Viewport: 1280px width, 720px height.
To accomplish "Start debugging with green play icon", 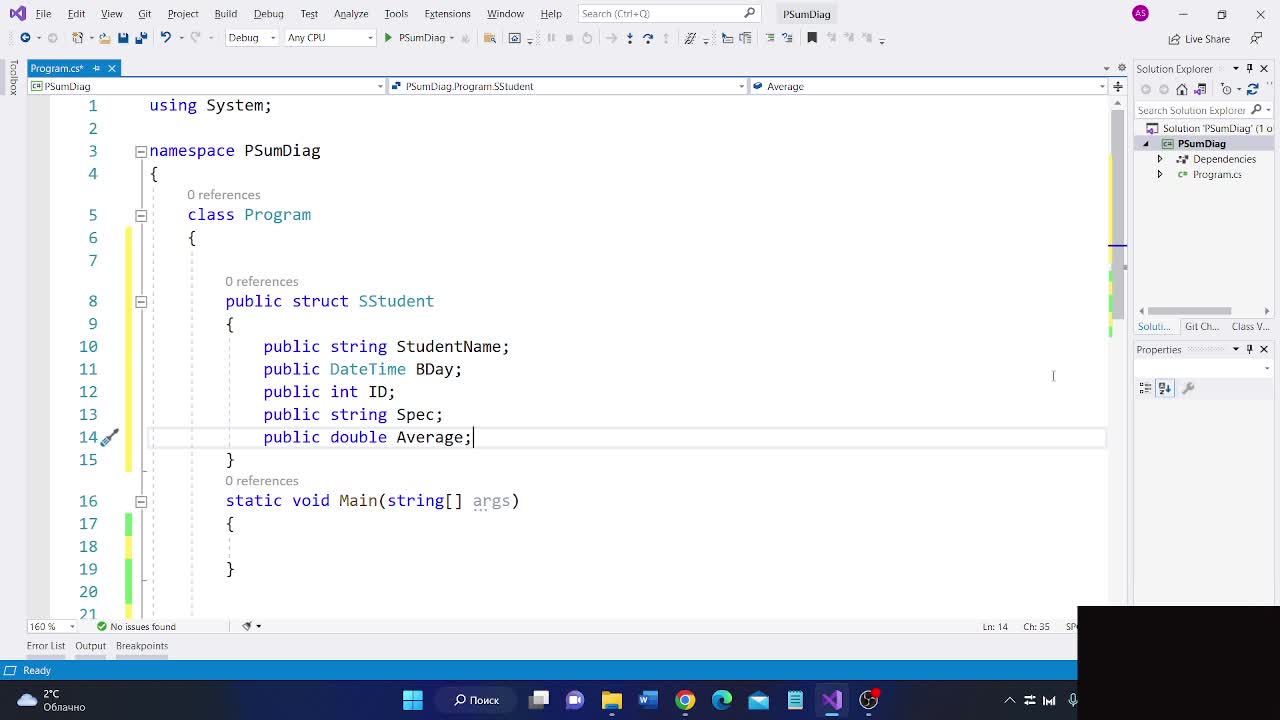I will click(388, 38).
